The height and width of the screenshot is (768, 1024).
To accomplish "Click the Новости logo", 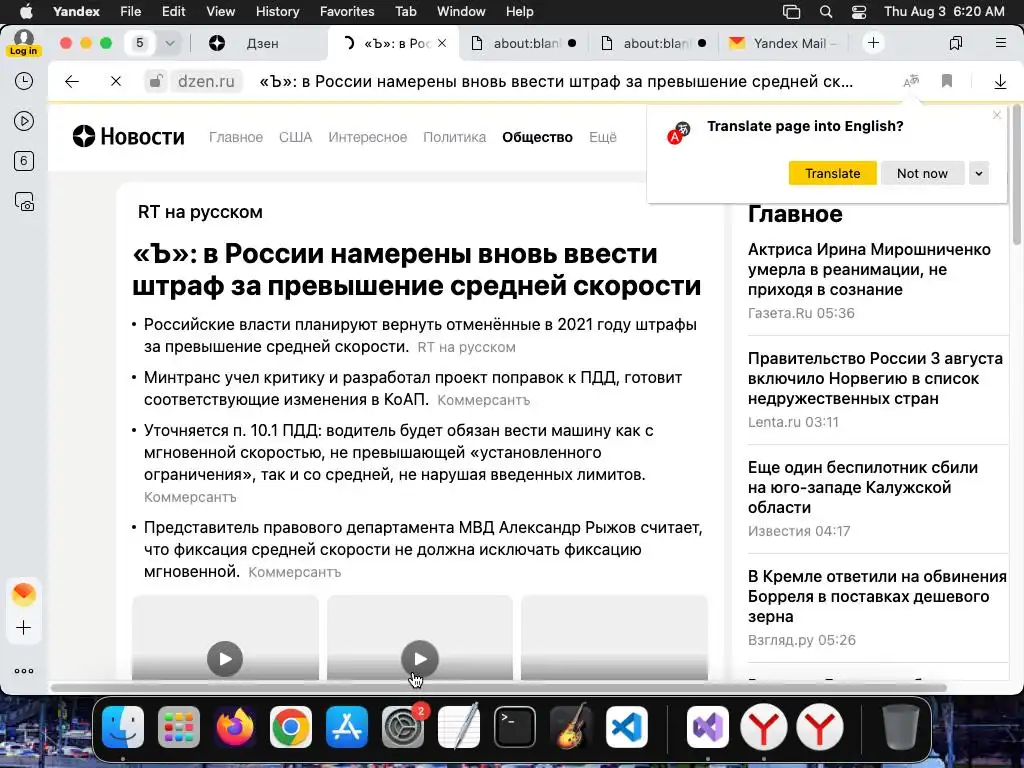I will tap(129, 136).
